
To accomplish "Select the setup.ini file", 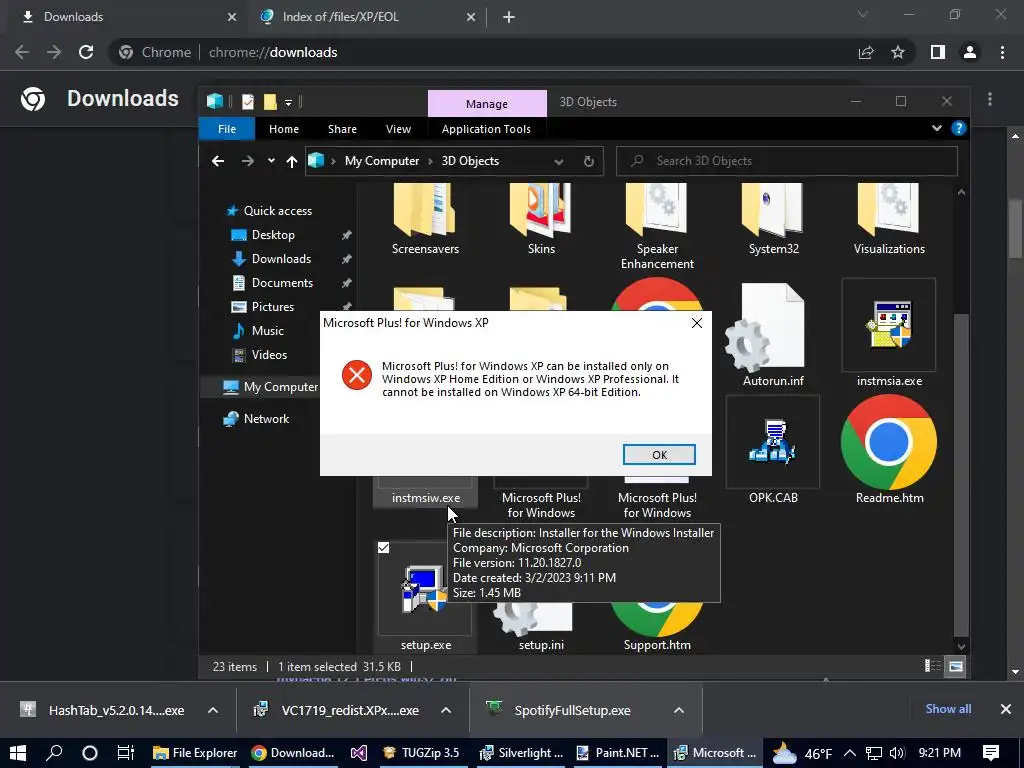I will tap(541, 627).
